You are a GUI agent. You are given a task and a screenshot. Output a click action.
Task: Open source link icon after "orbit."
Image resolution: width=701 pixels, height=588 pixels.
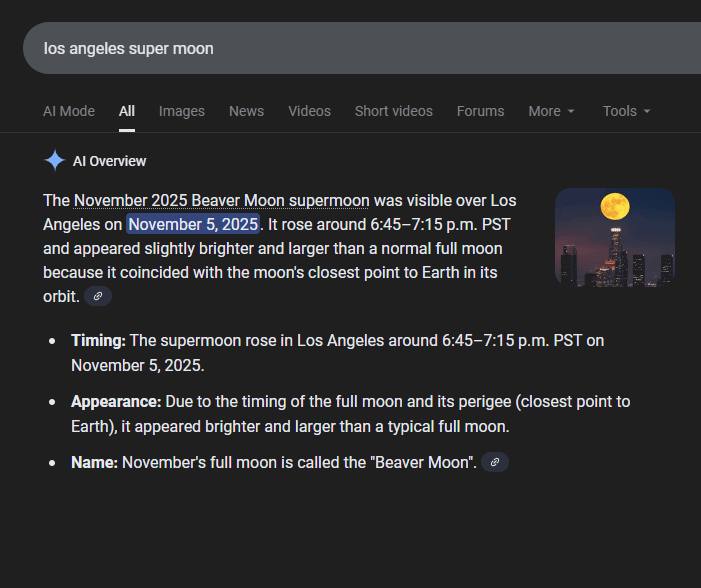click(97, 297)
